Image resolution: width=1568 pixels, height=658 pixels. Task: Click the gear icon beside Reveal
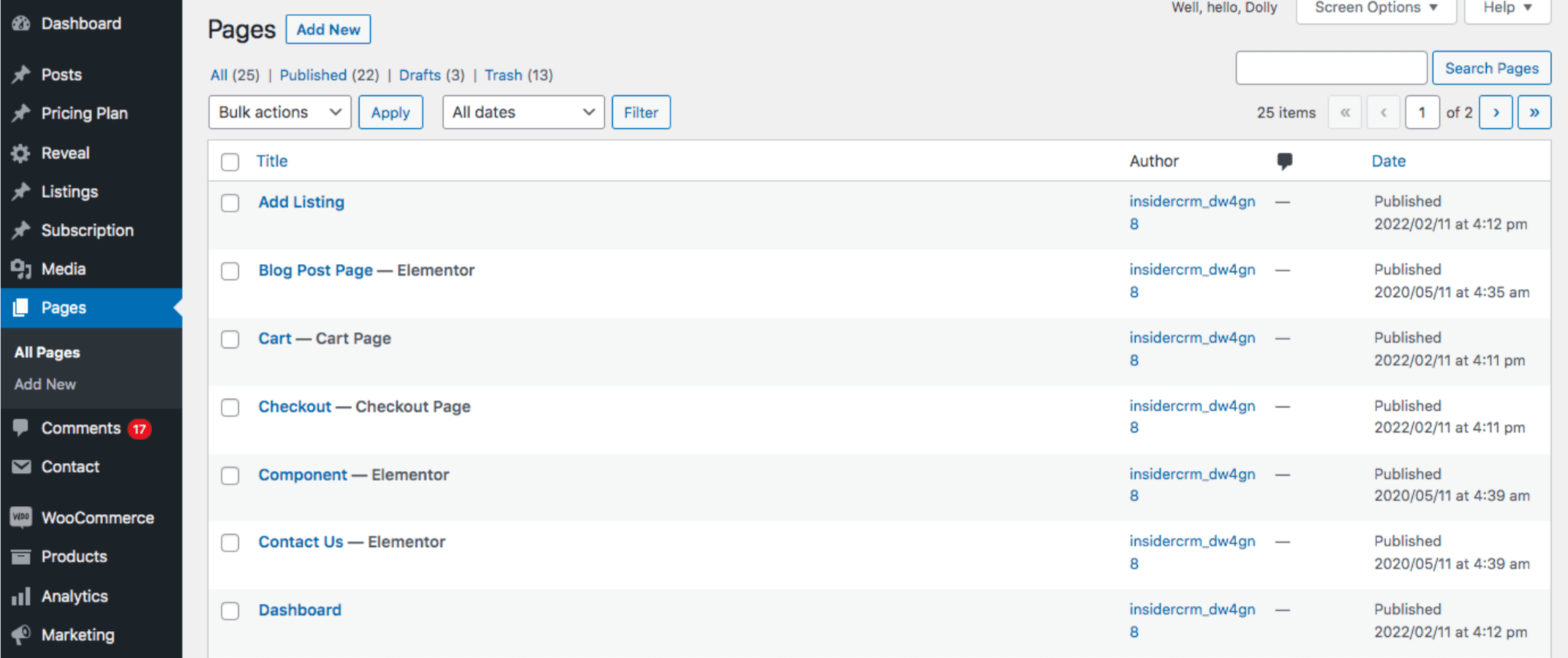[21, 154]
